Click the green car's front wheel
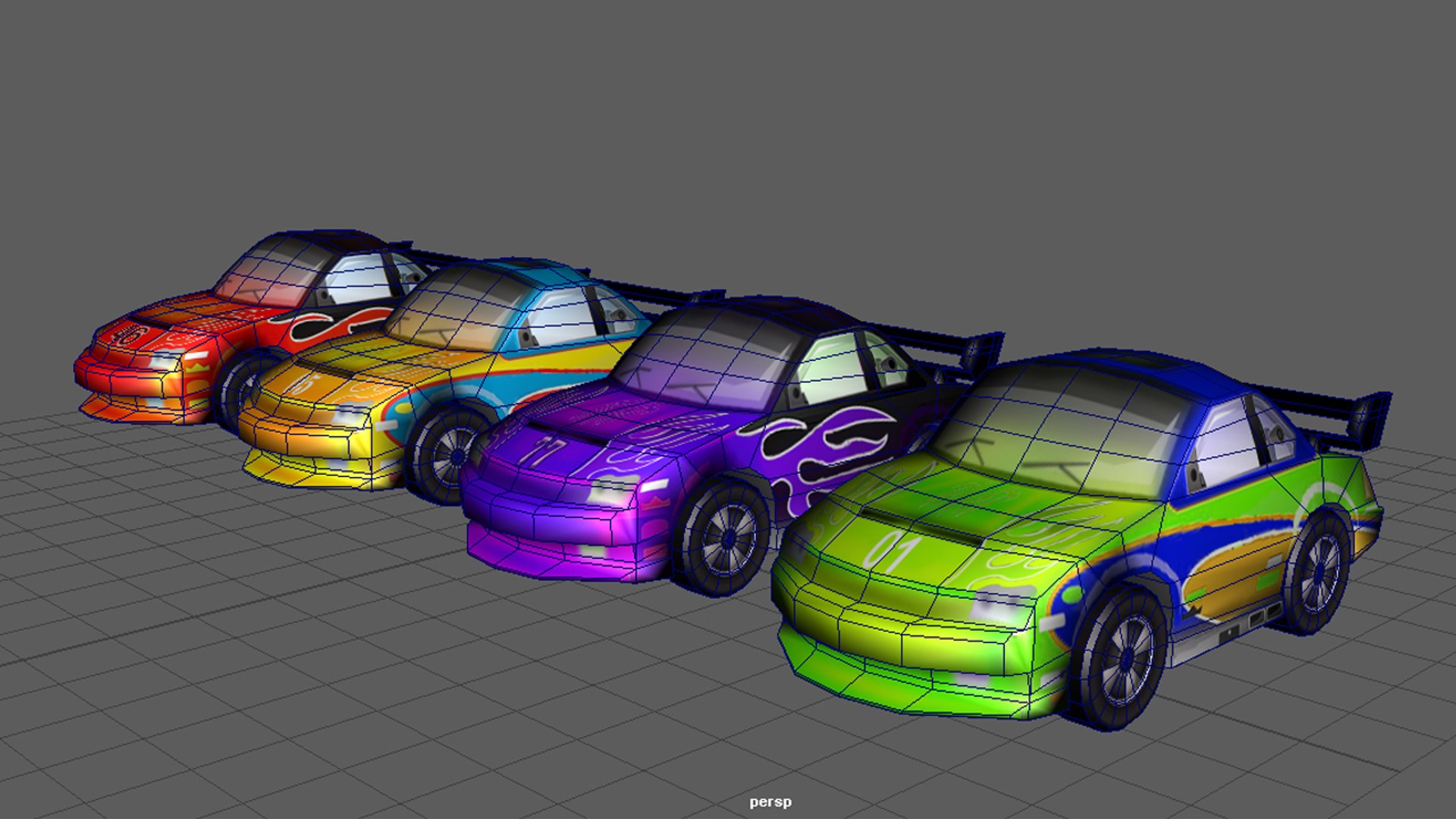Image resolution: width=1456 pixels, height=819 pixels. click(x=1119, y=658)
